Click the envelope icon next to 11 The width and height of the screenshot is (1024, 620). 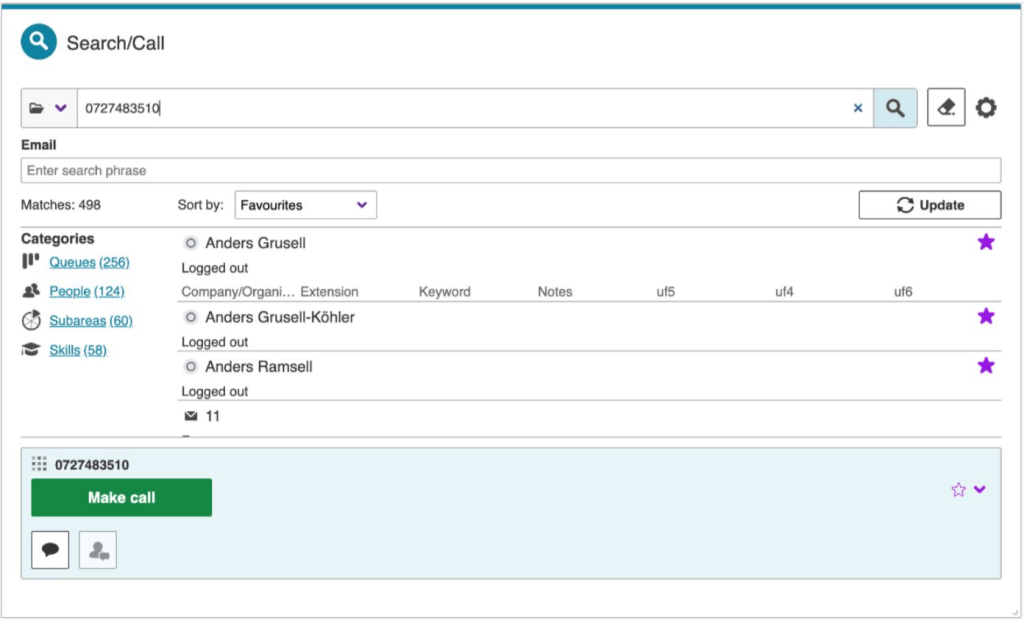[x=191, y=416]
